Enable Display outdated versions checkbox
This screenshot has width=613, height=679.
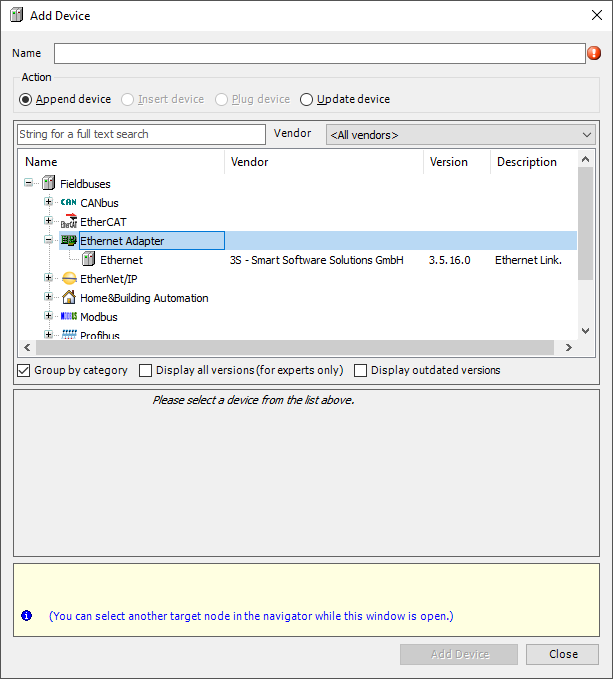(x=361, y=371)
